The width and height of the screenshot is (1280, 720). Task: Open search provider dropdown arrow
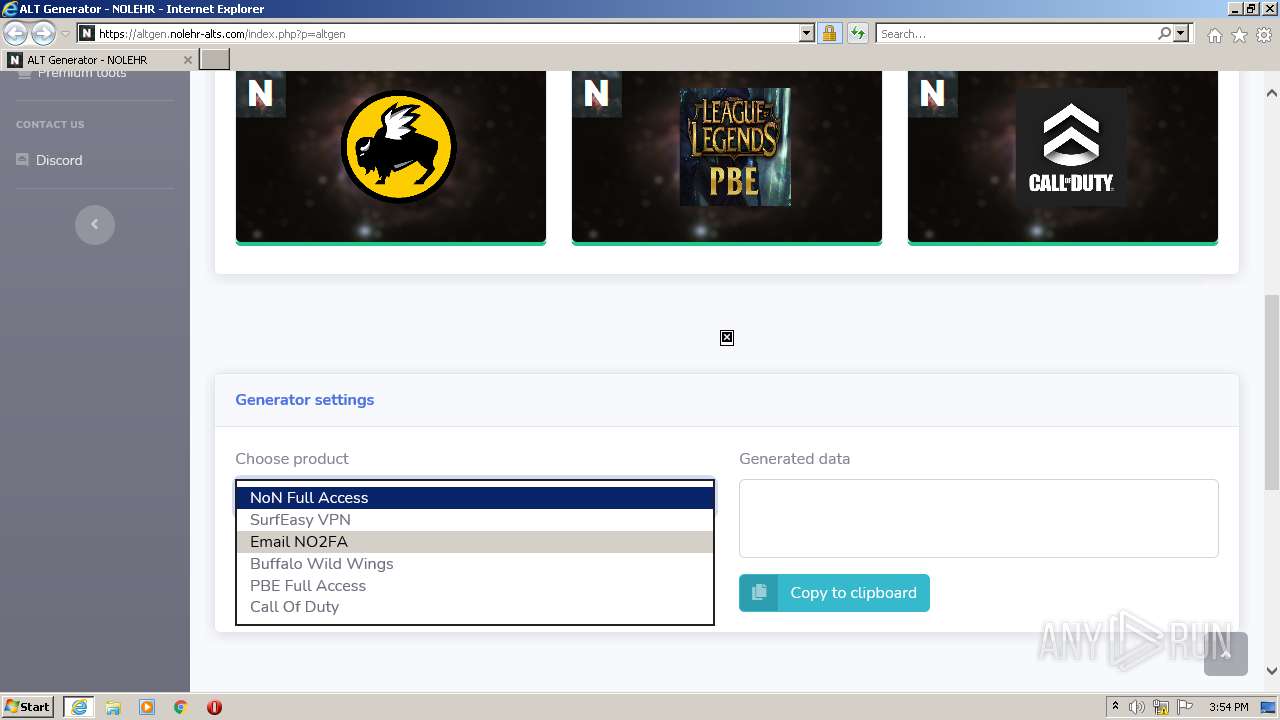pos(1181,33)
